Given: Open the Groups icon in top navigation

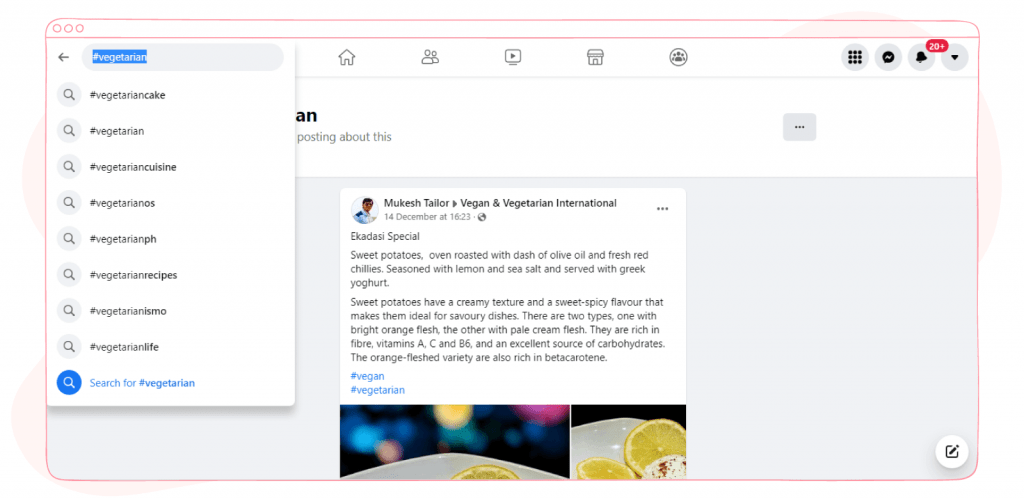Looking at the screenshot, I should [679, 57].
